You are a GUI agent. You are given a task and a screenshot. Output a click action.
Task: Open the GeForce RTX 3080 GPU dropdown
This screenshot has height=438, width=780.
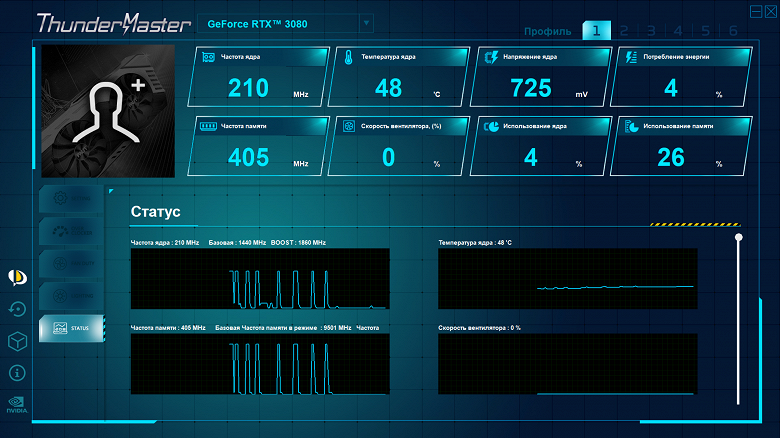click(285, 23)
